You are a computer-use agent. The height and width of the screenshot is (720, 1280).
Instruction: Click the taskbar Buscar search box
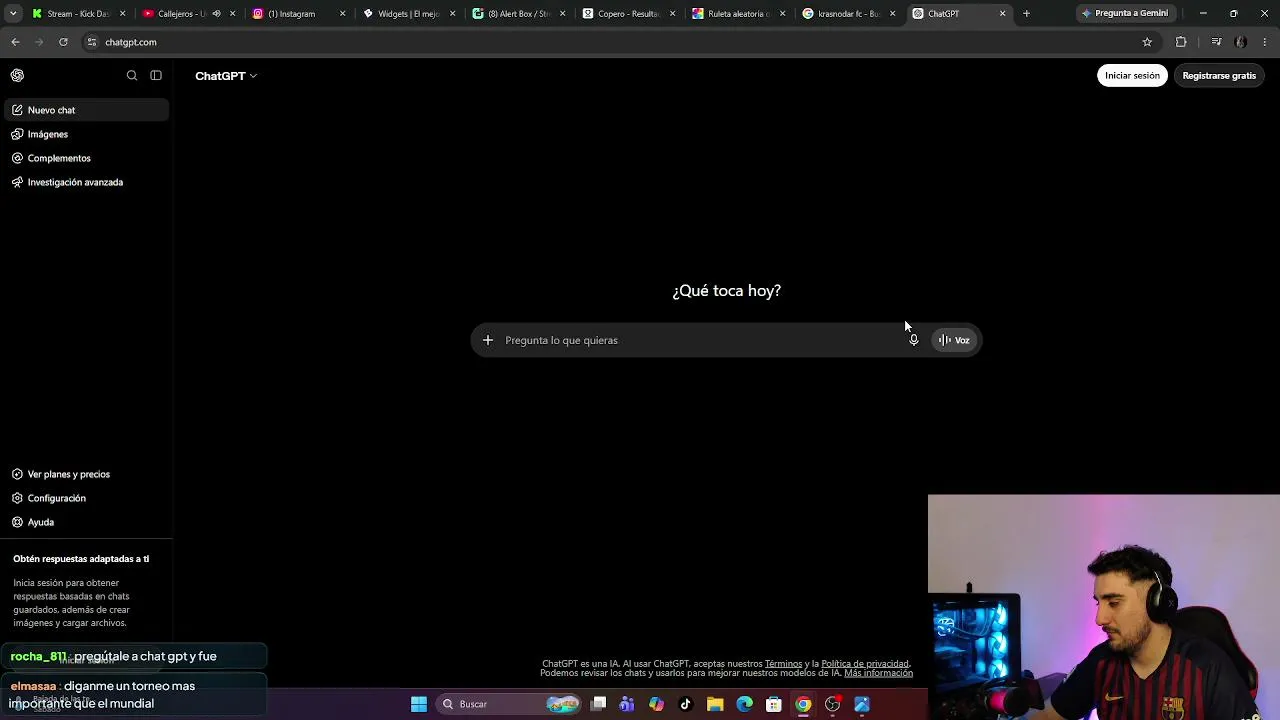[x=510, y=704]
